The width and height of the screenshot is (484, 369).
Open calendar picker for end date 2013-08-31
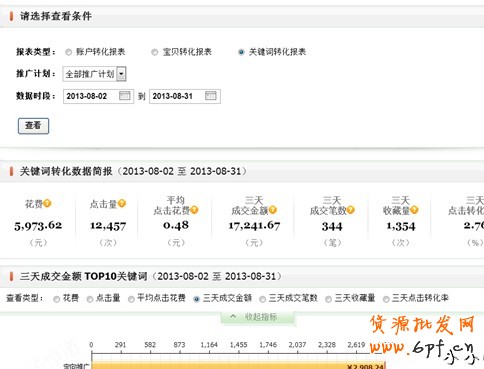pyautogui.click(x=211, y=96)
